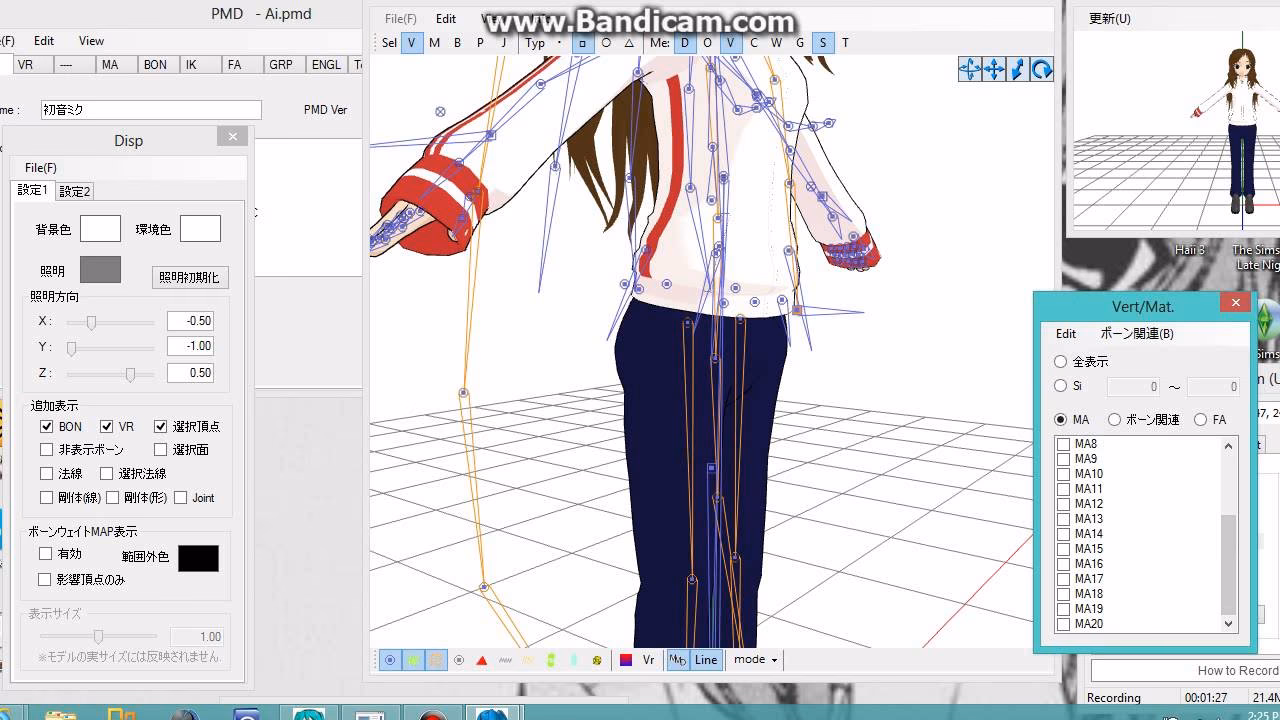The height and width of the screenshot is (720, 1280).
Task: Click the model name field 初音ミク
Action: pyautogui.click(x=151, y=110)
